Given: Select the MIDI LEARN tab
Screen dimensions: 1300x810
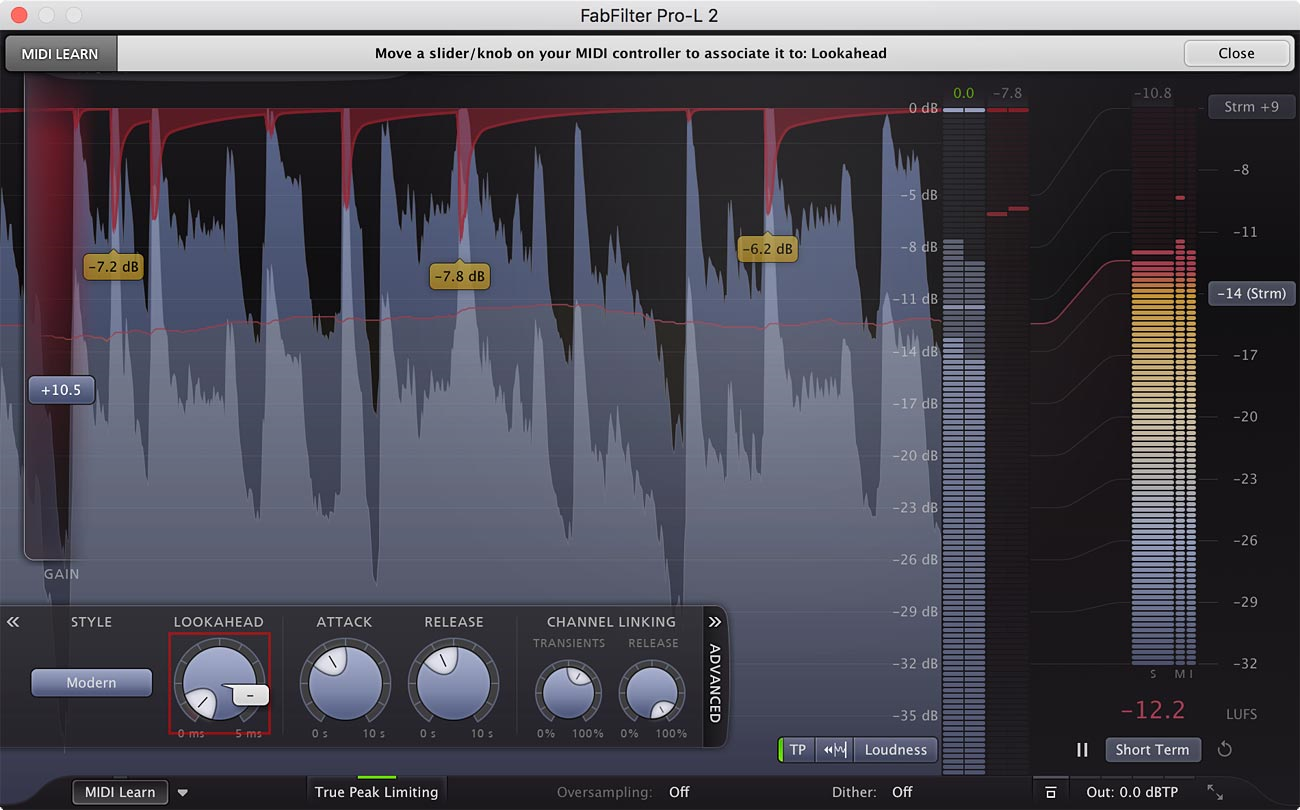Looking at the screenshot, I should coord(60,53).
